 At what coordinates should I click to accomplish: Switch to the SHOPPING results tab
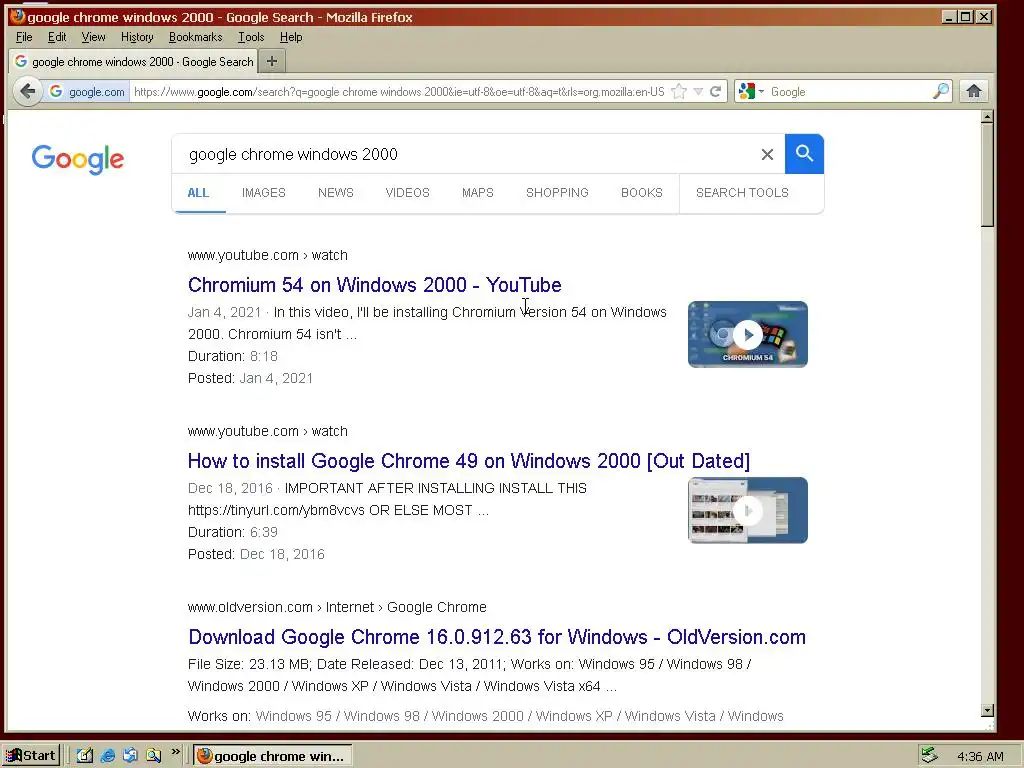557,193
